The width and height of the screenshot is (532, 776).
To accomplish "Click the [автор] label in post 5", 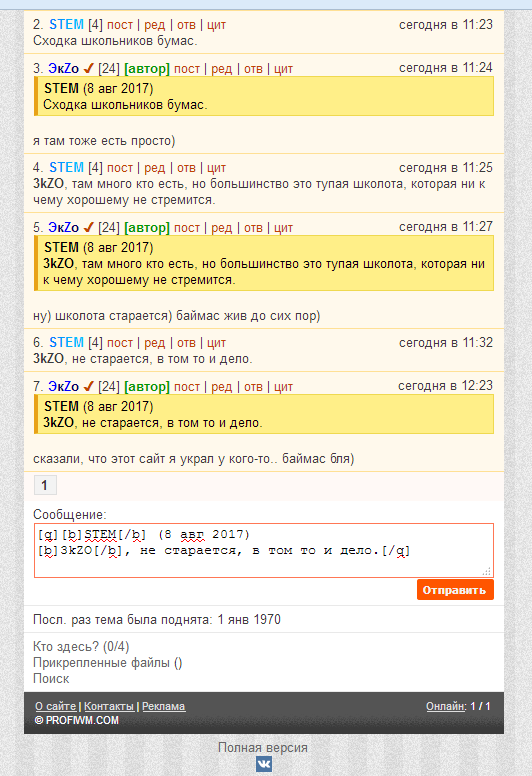I will (x=147, y=228).
